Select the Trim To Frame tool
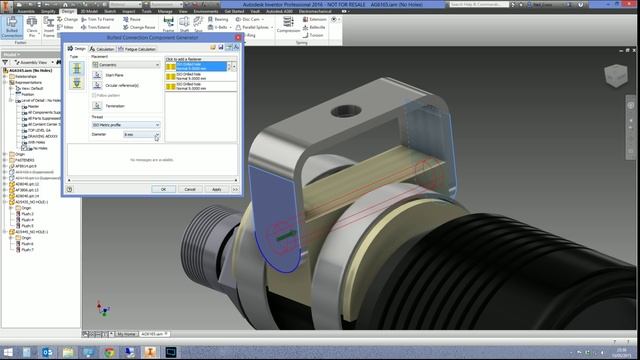The width and height of the screenshot is (640, 360). [x=98, y=19]
